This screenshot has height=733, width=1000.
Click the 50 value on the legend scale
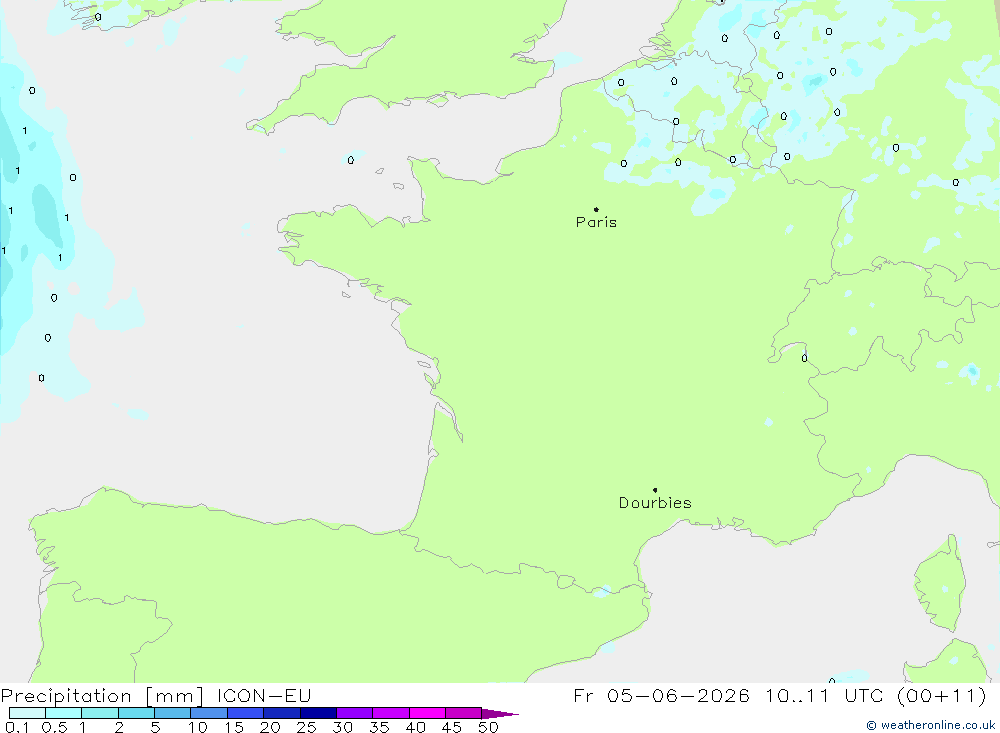488,727
